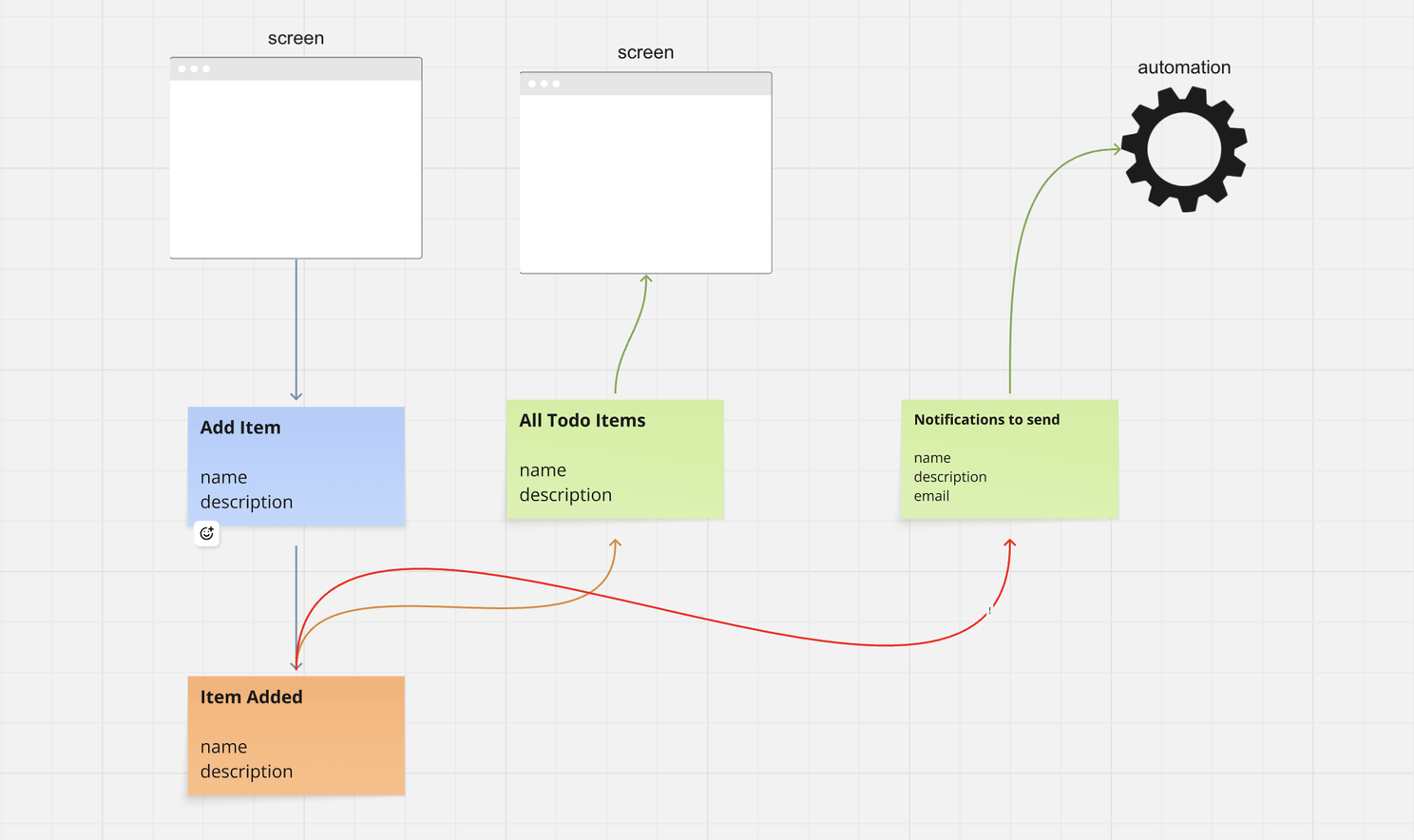Image resolution: width=1414 pixels, height=840 pixels.
Task: Select the automation gear icon
Action: point(1183,148)
